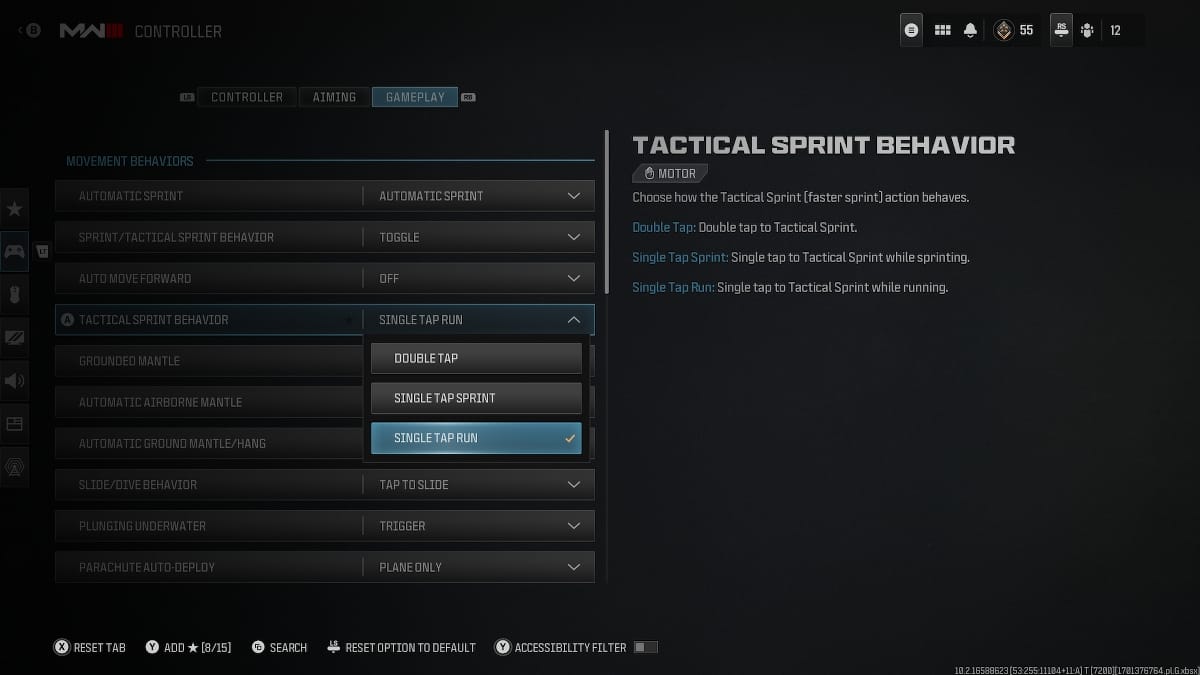1200x675 pixels.
Task: Open the notifications bell icon
Action: point(970,30)
